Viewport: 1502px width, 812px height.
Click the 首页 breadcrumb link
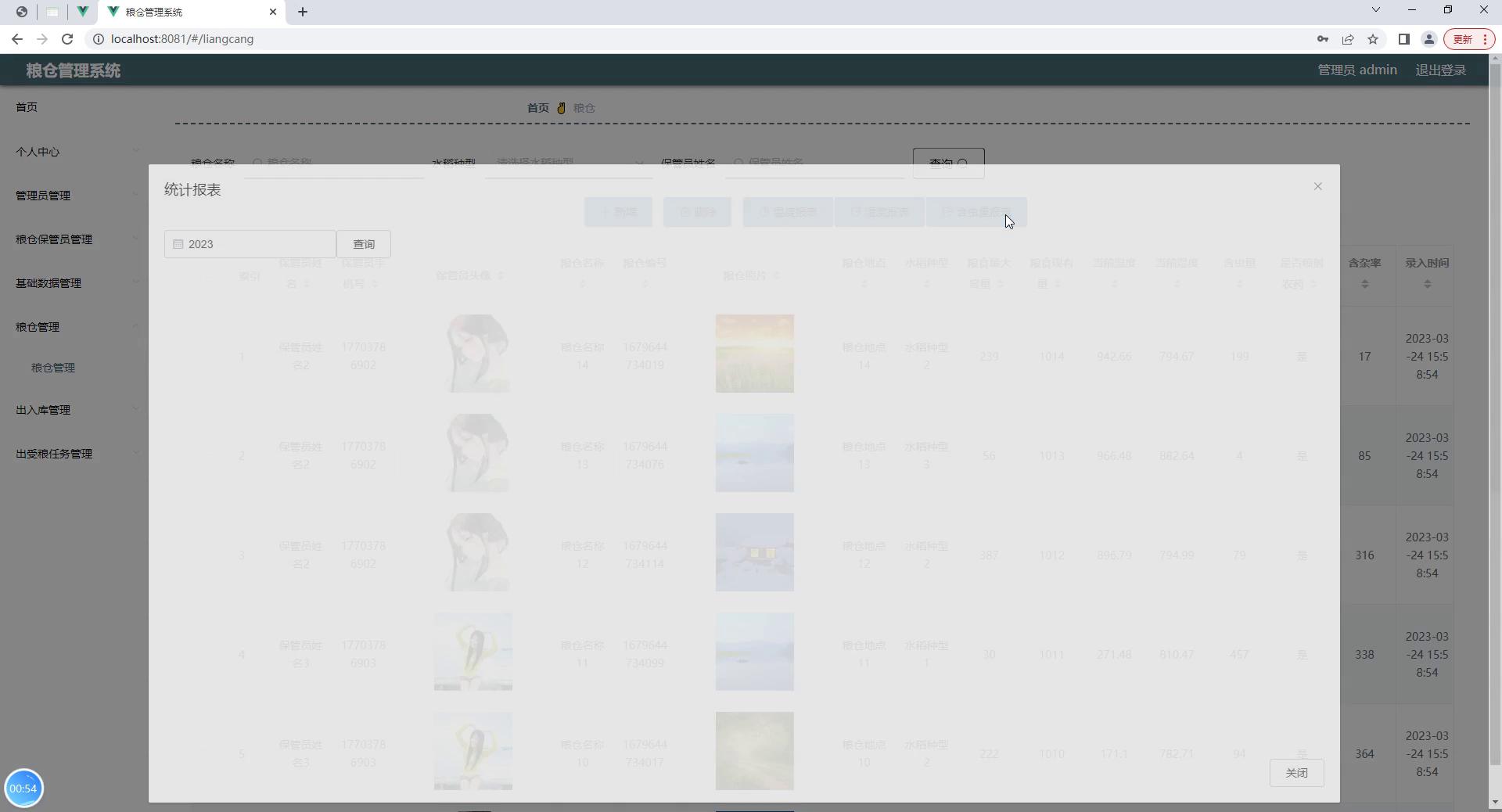click(x=538, y=108)
